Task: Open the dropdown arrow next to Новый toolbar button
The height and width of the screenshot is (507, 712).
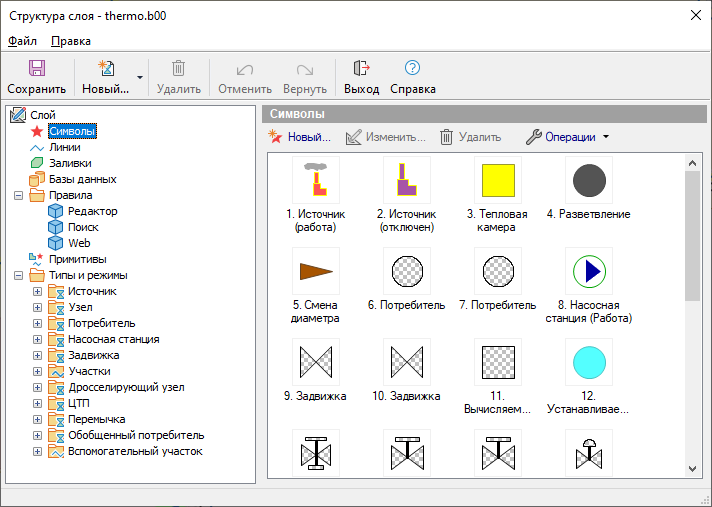Action: [140, 77]
